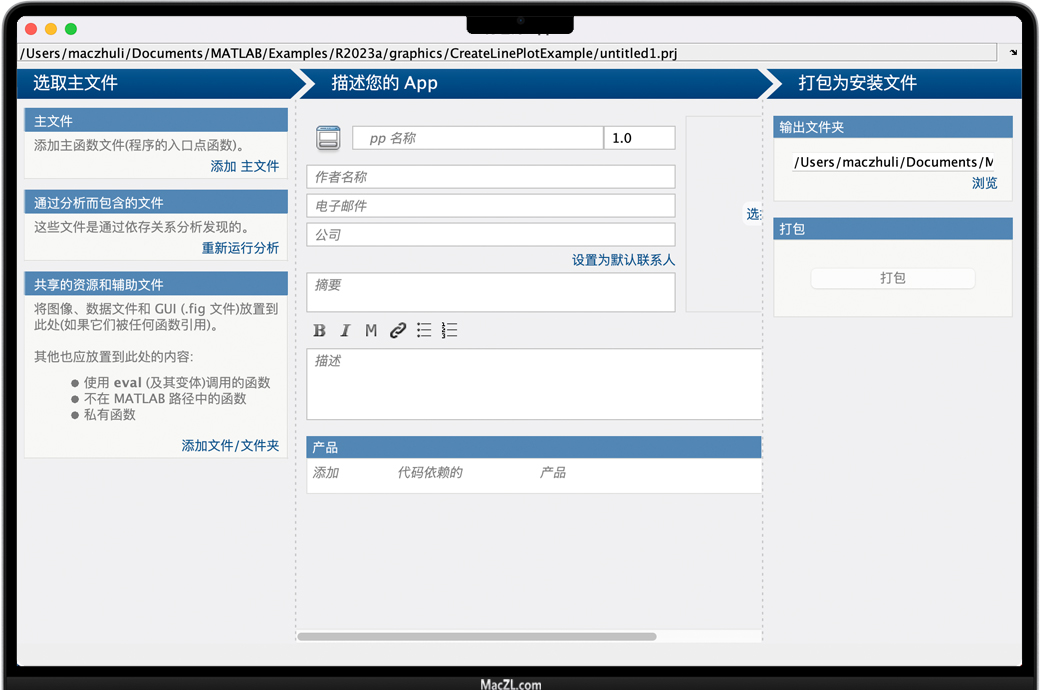Click 重新运行分析 link

pyautogui.click(x=240, y=248)
